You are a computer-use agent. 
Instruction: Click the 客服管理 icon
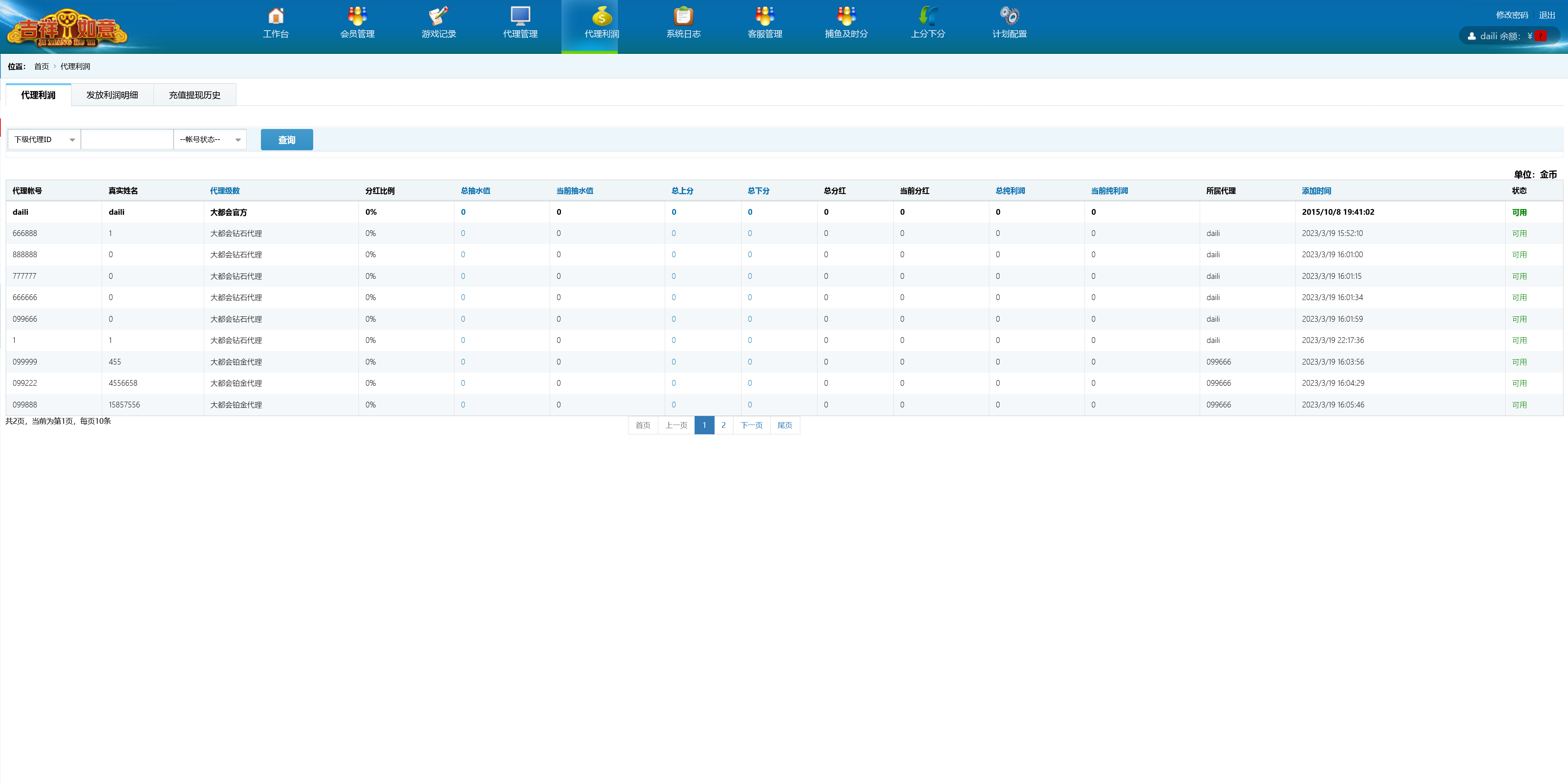(764, 16)
